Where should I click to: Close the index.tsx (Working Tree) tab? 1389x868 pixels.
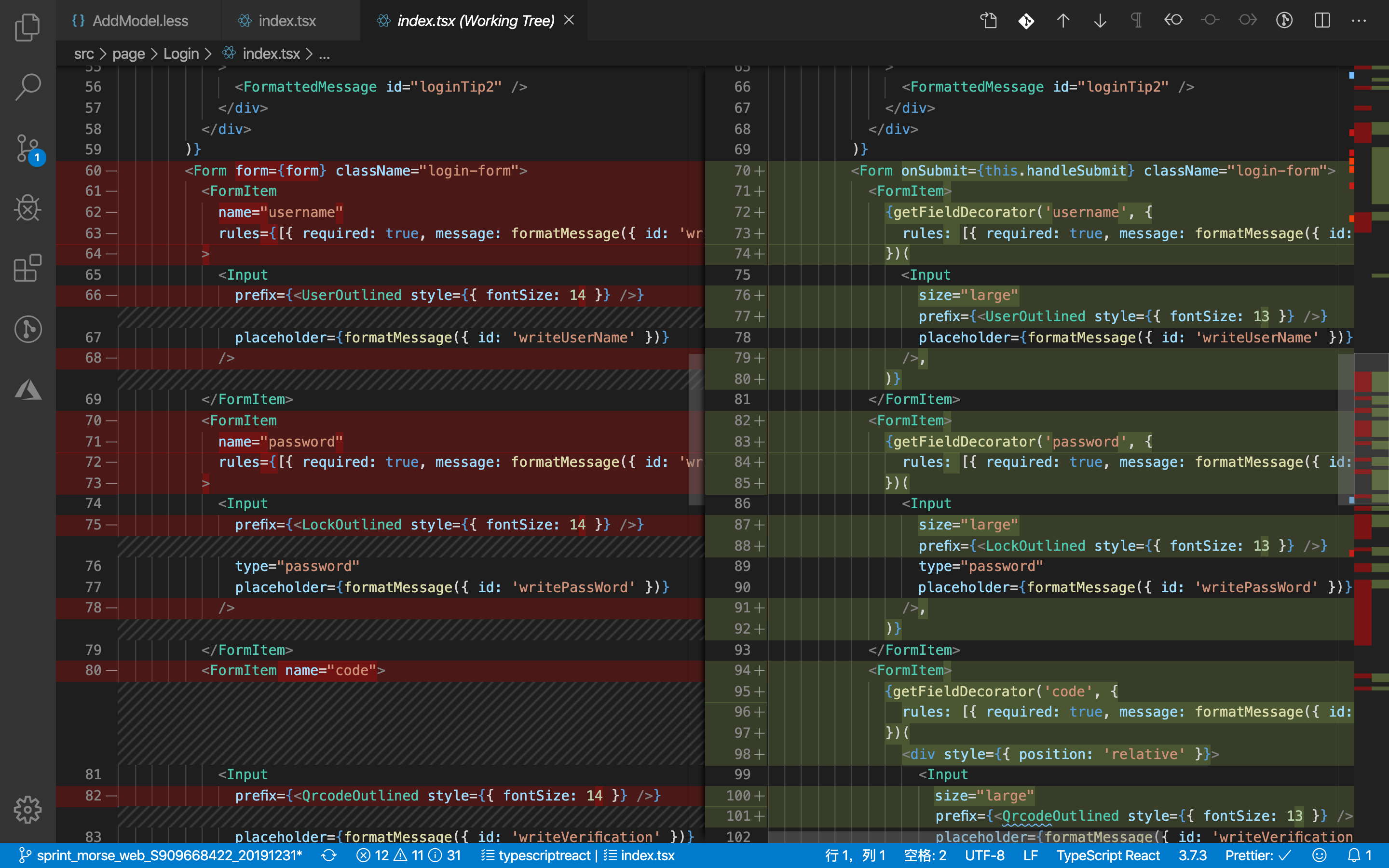click(x=569, y=20)
